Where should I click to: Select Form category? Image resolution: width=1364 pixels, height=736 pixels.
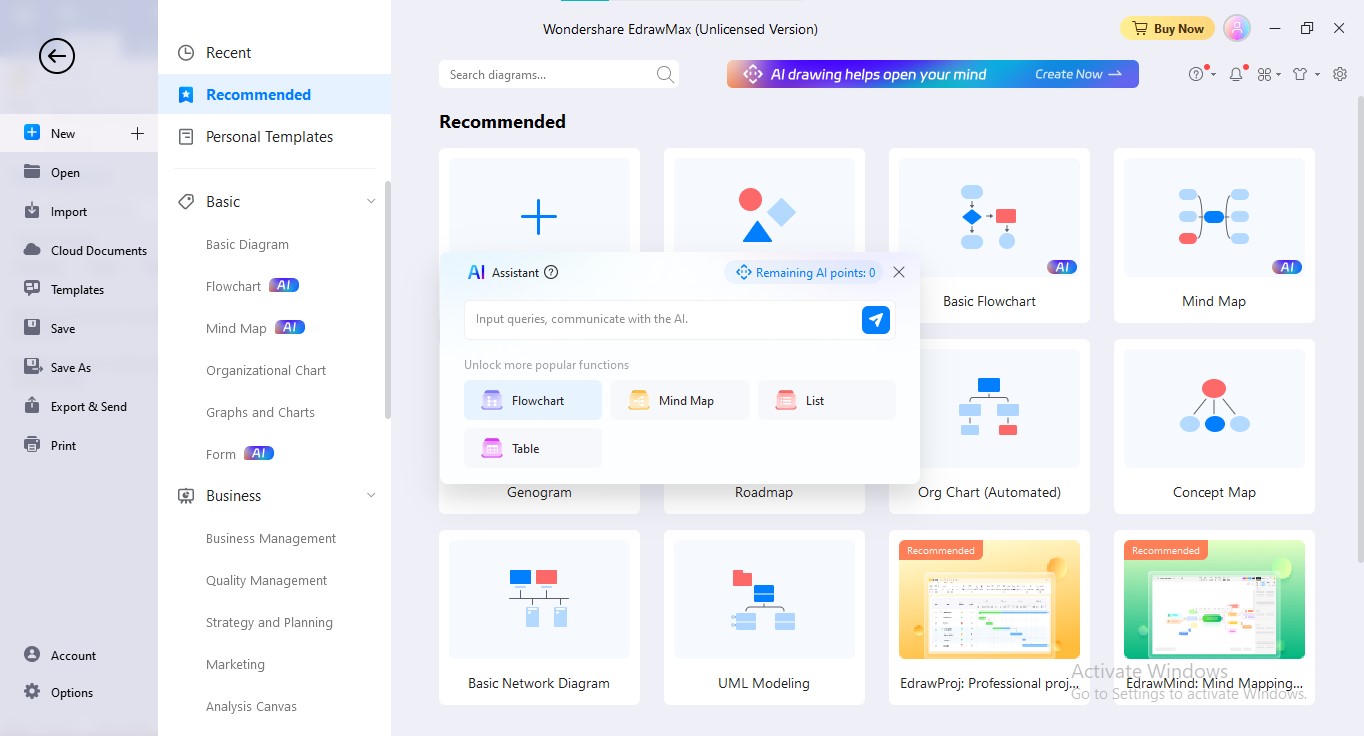221,454
